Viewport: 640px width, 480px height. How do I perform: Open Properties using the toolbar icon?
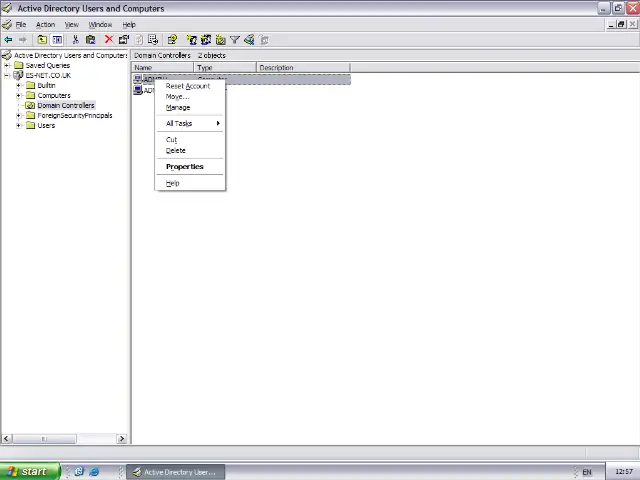124,40
